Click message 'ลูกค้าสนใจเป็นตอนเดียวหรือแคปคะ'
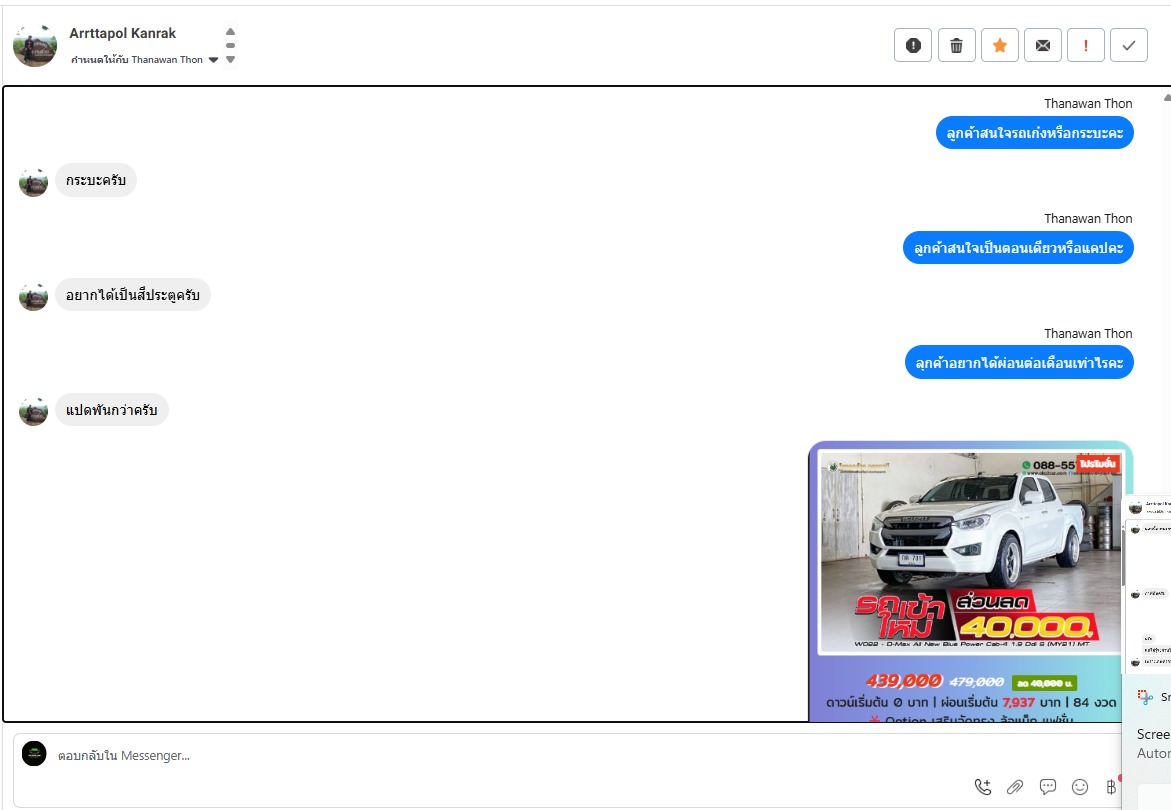1171x810 pixels. click(x=1018, y=248)
